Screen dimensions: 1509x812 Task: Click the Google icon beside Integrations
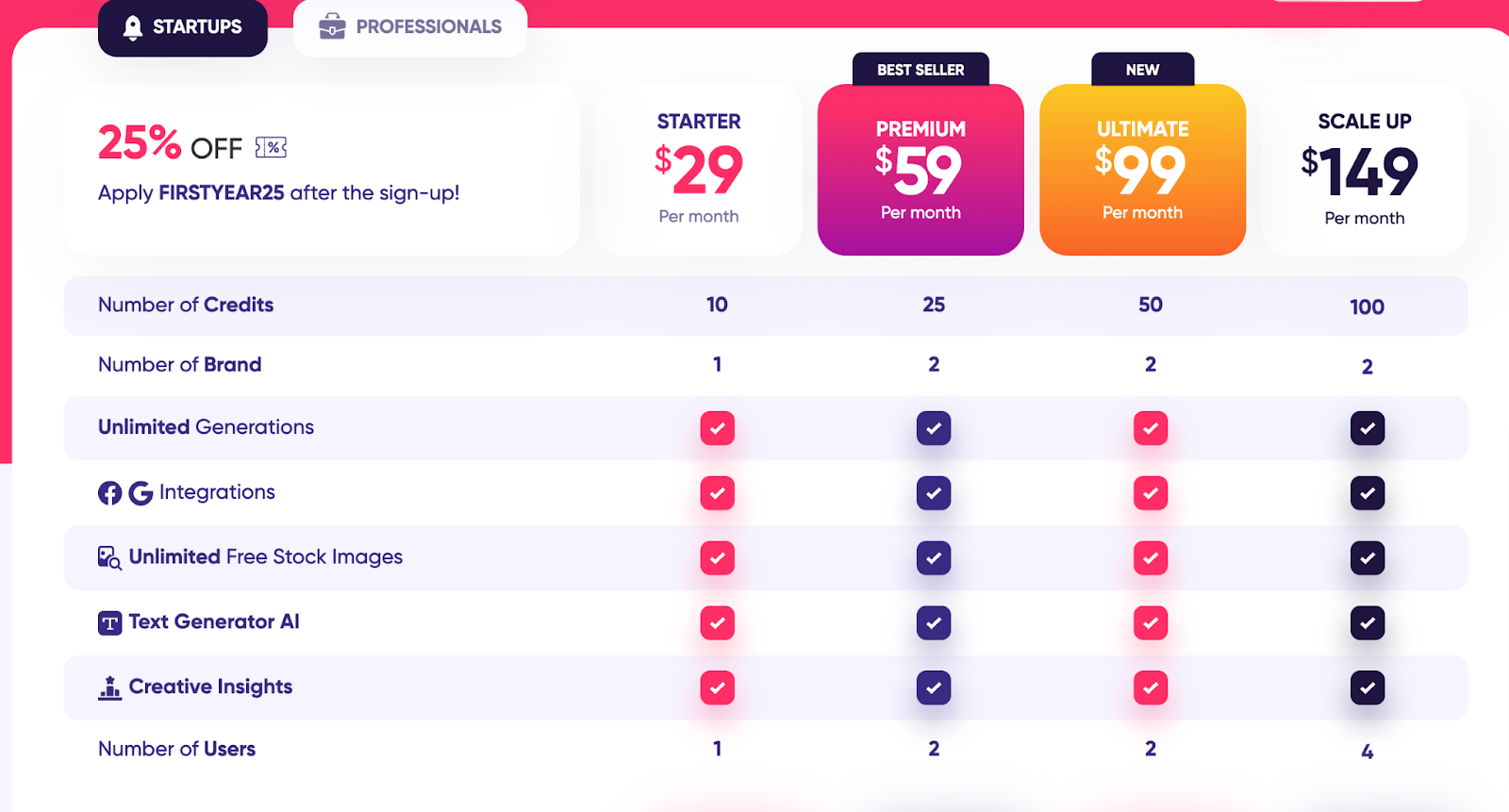pos(141,493)
